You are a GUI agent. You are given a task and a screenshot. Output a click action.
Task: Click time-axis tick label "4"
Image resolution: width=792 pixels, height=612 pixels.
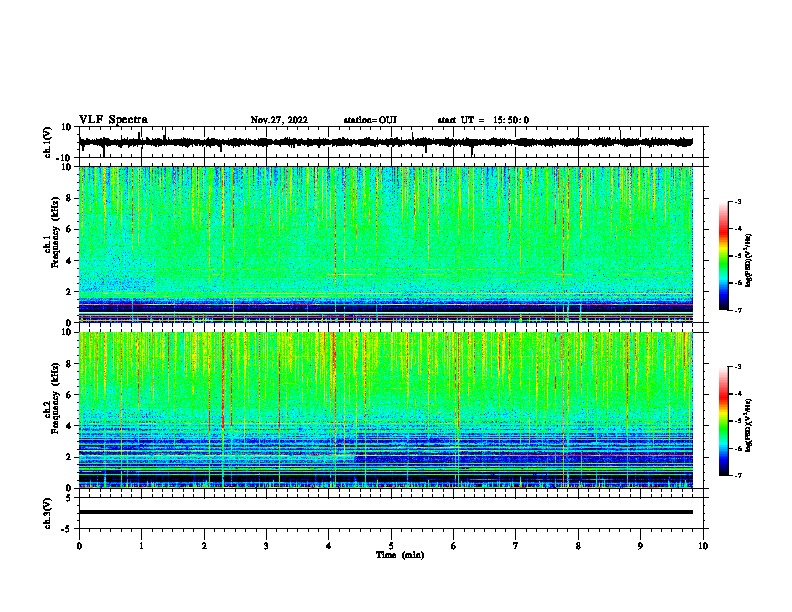click(329, 546)
